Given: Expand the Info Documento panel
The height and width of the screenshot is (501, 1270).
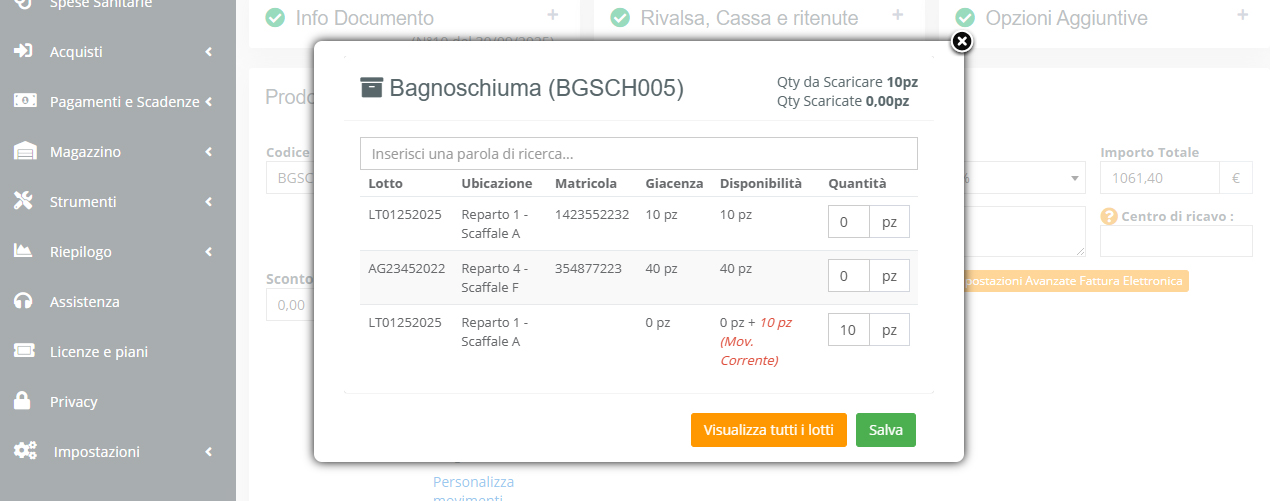Looking at the screenshot, I should (553, 15).
